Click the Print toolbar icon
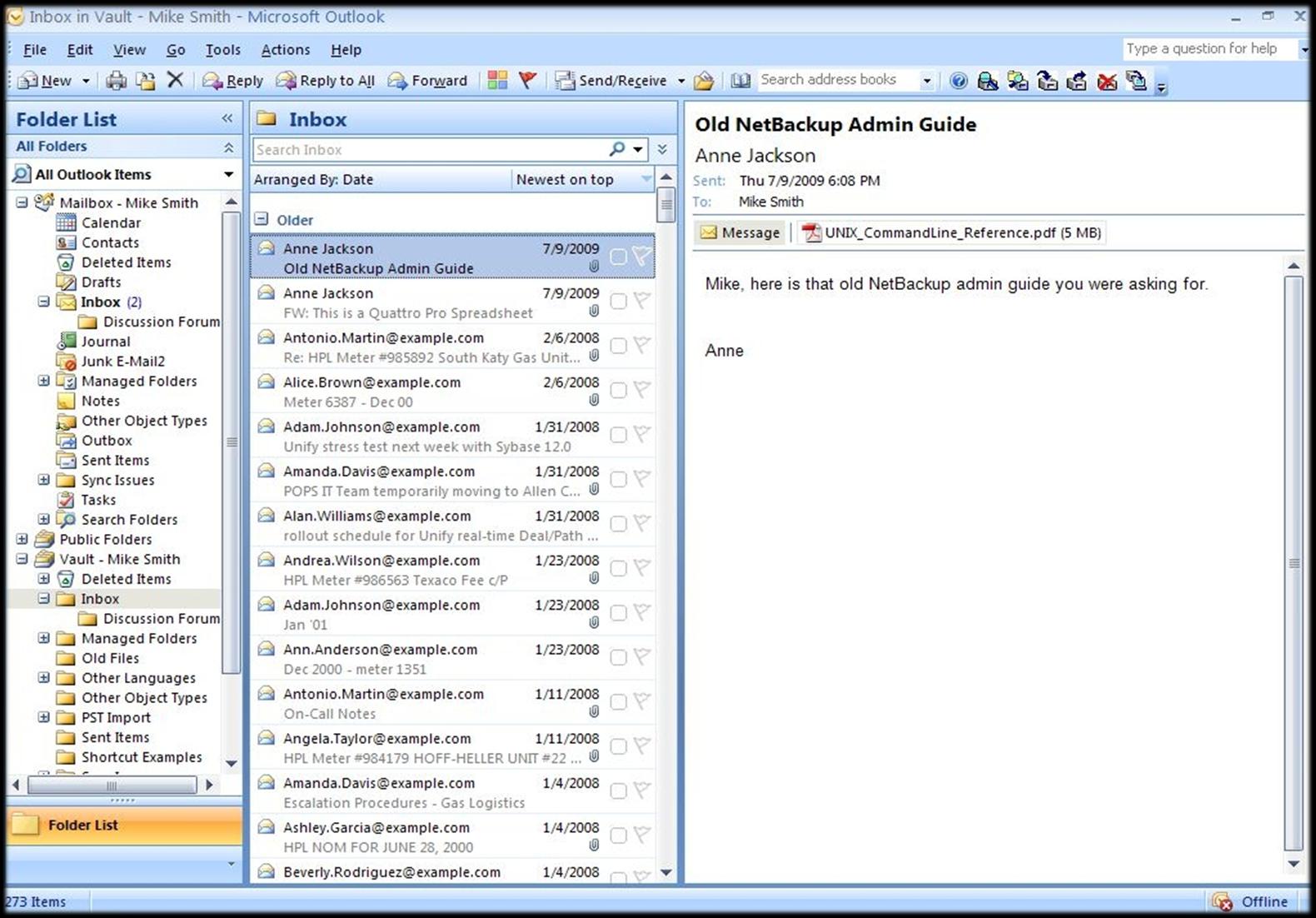Viewport: 1316px width, 918px height. tap(117, 81)
